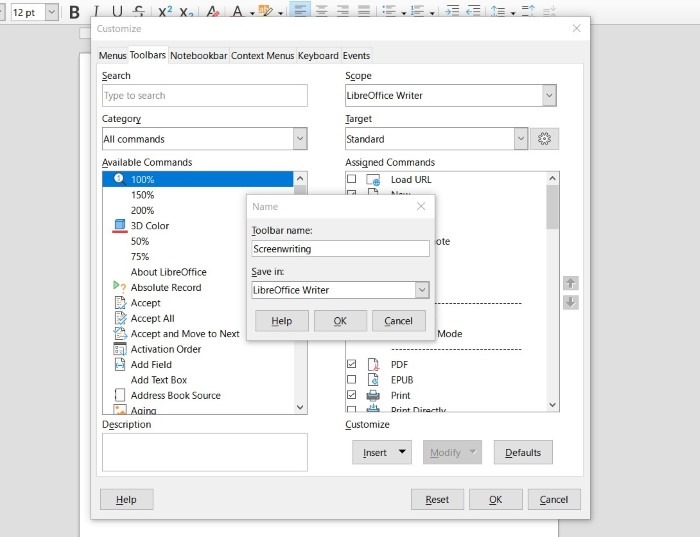This screenshot has width=700, height=537.
Task: Select About LibreOffice in Available Commands
Action: coord(168,272)
